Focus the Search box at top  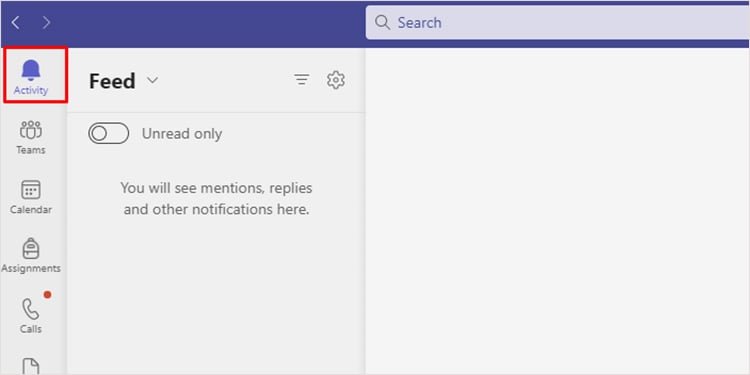(558, 22)
